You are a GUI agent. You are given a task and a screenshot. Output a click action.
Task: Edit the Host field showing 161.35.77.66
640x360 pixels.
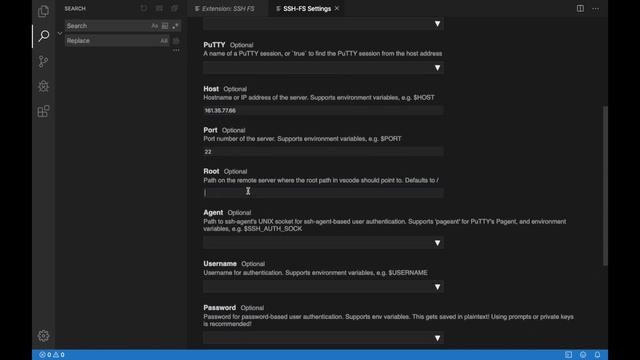[323, 111]
